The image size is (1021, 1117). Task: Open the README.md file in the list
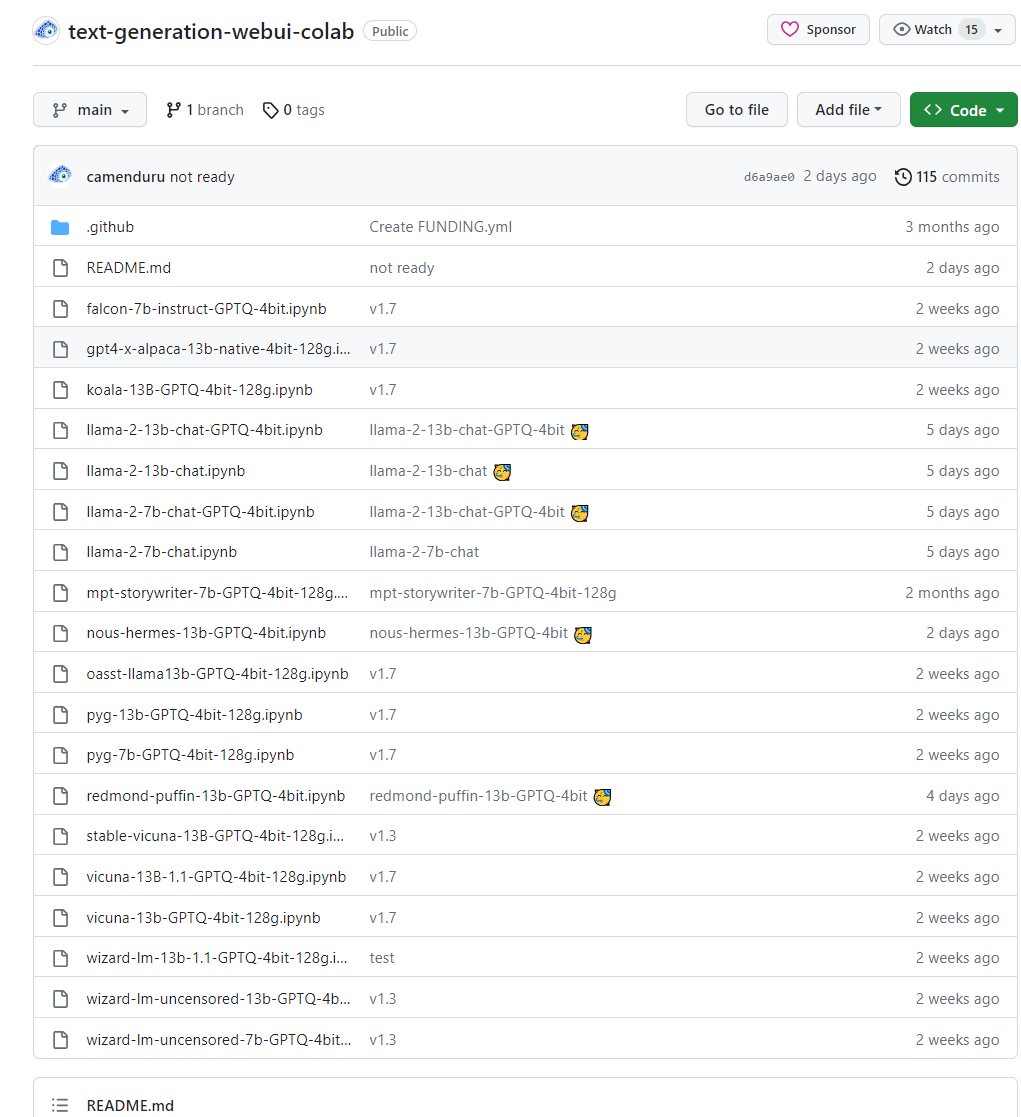(x=129, y=268)
